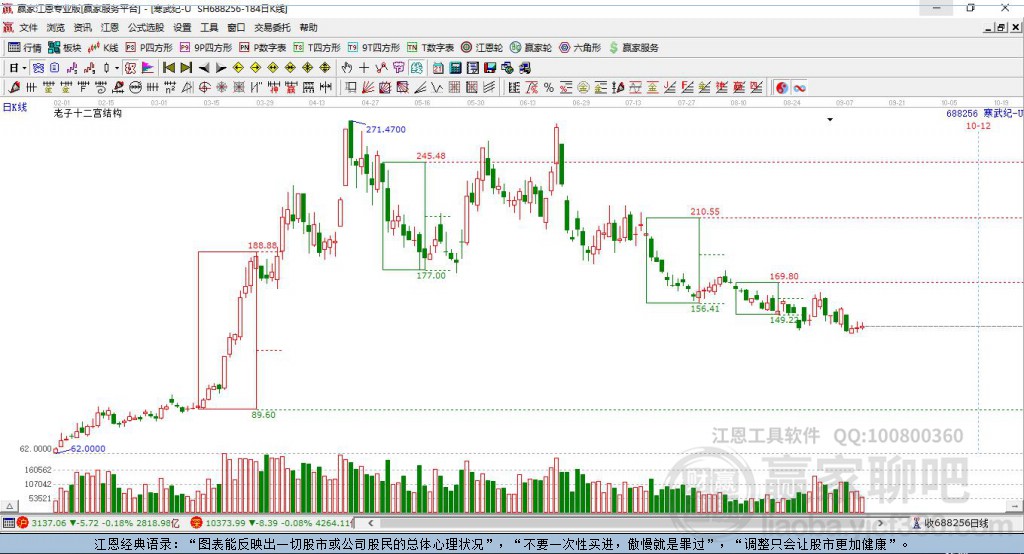
Task: Expand the candlestick style dropdown arrow
Action: pyautogui.click(x=117, y=68)
